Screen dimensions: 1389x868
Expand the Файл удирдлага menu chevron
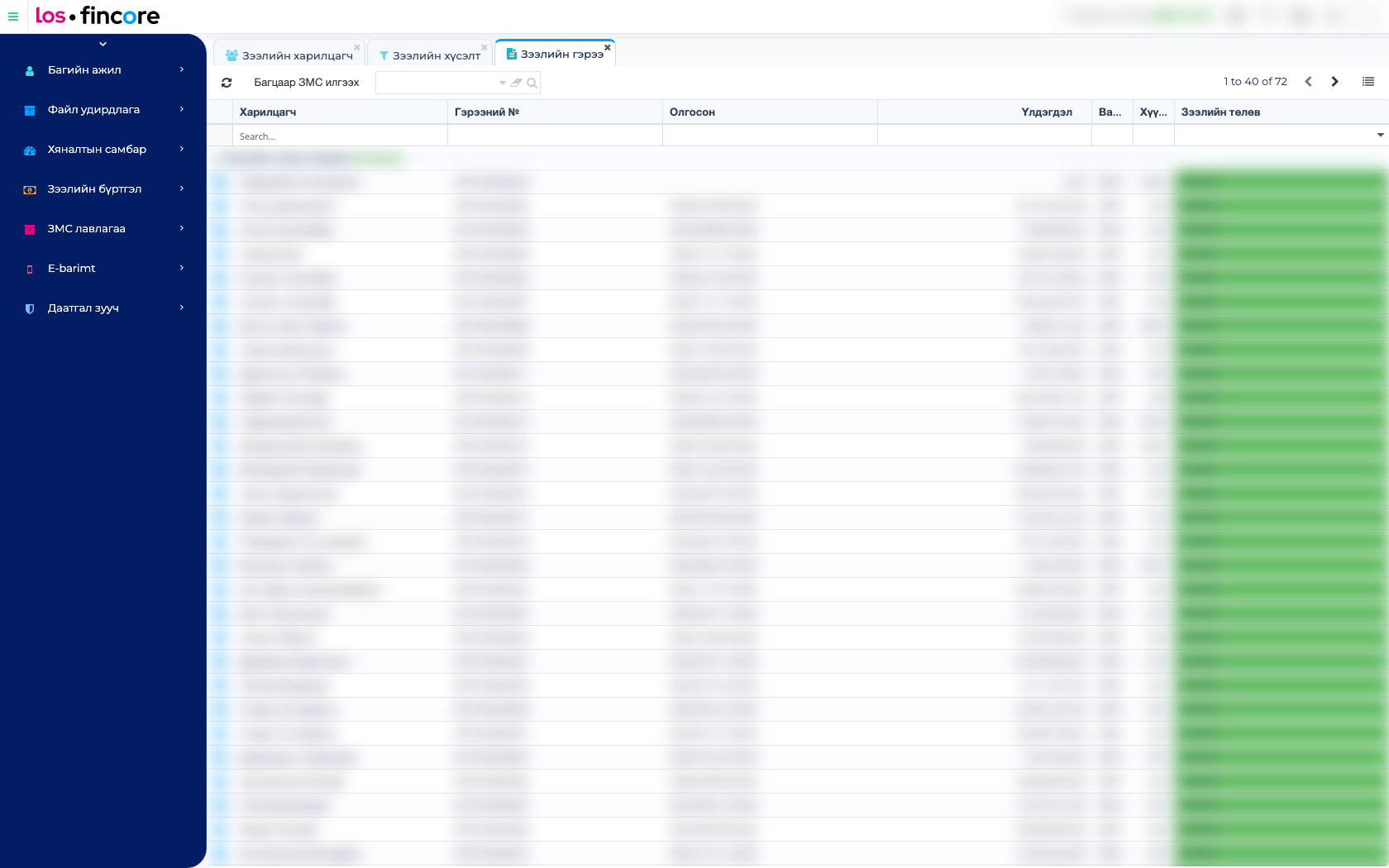pyautogui.click(x=182, y=109)
